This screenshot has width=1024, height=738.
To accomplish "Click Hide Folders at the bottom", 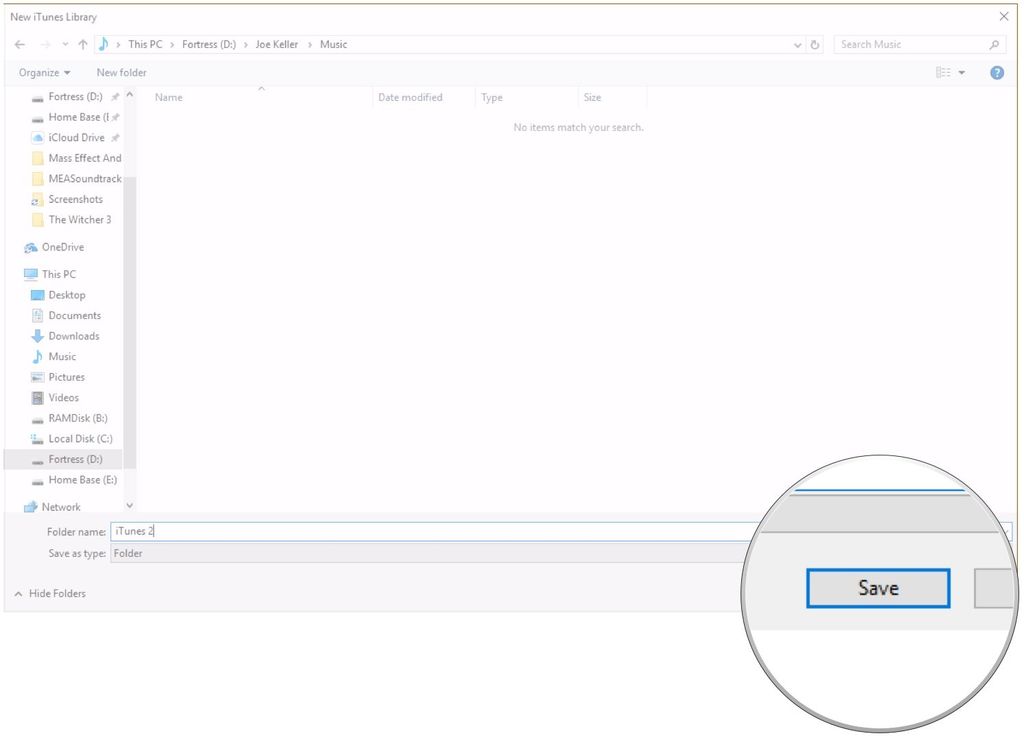I will click(x=53, y=593).
